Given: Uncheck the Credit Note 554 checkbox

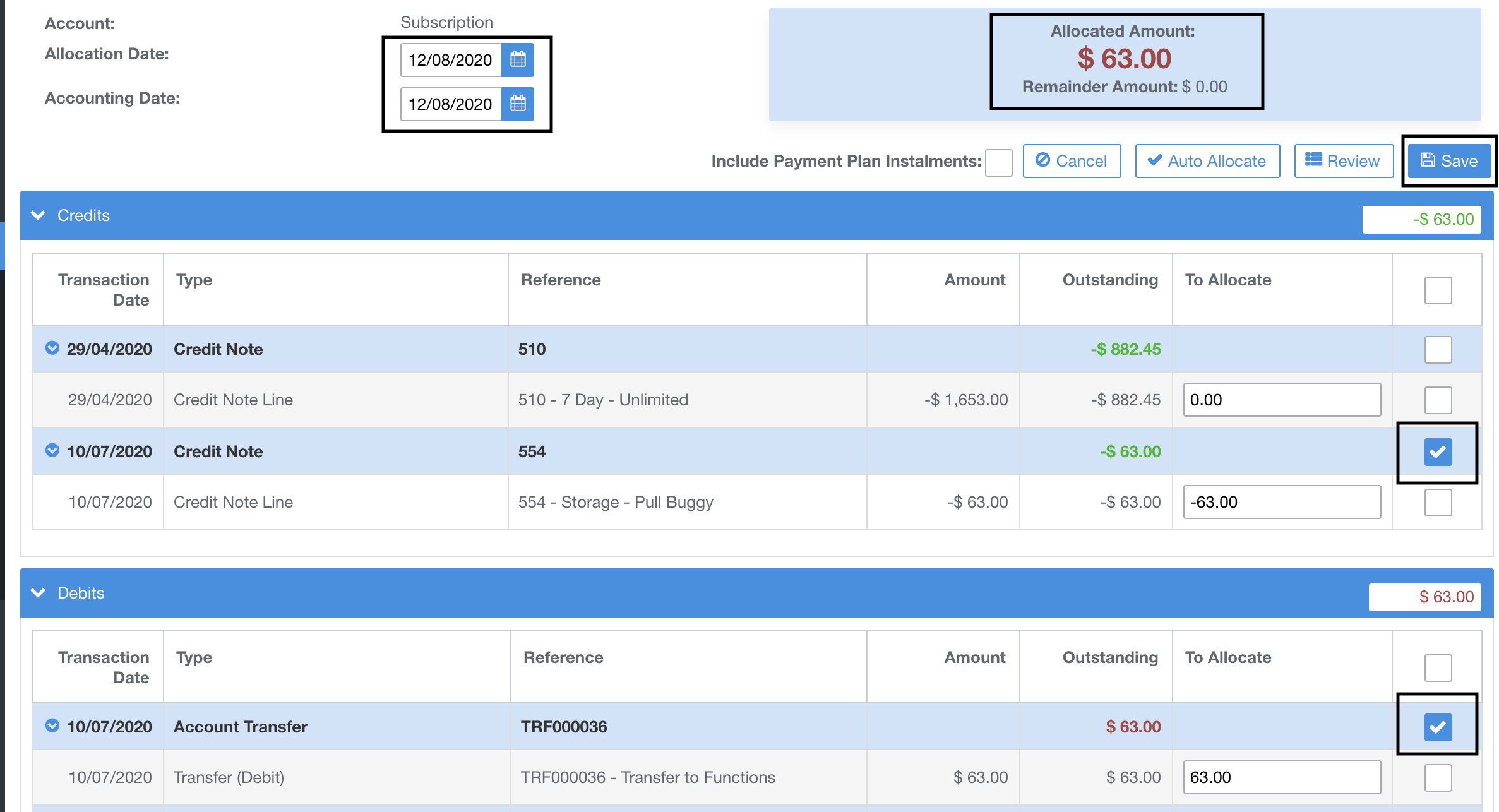Looking at the screenshot, I should [x=1437, y=452].
